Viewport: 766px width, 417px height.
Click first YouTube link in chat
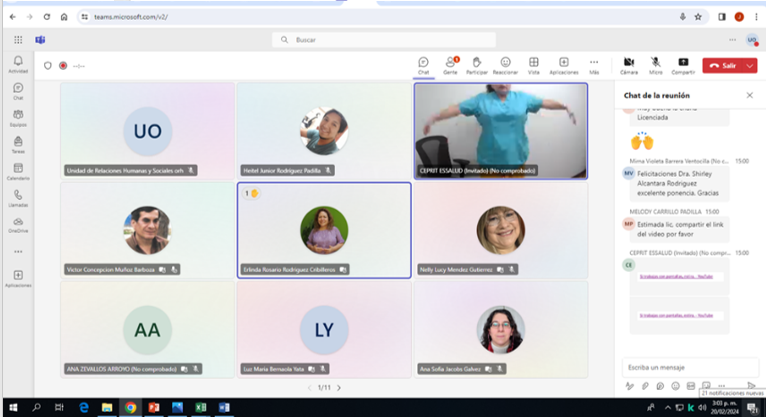pyautogui.click(x=676, y=276)
